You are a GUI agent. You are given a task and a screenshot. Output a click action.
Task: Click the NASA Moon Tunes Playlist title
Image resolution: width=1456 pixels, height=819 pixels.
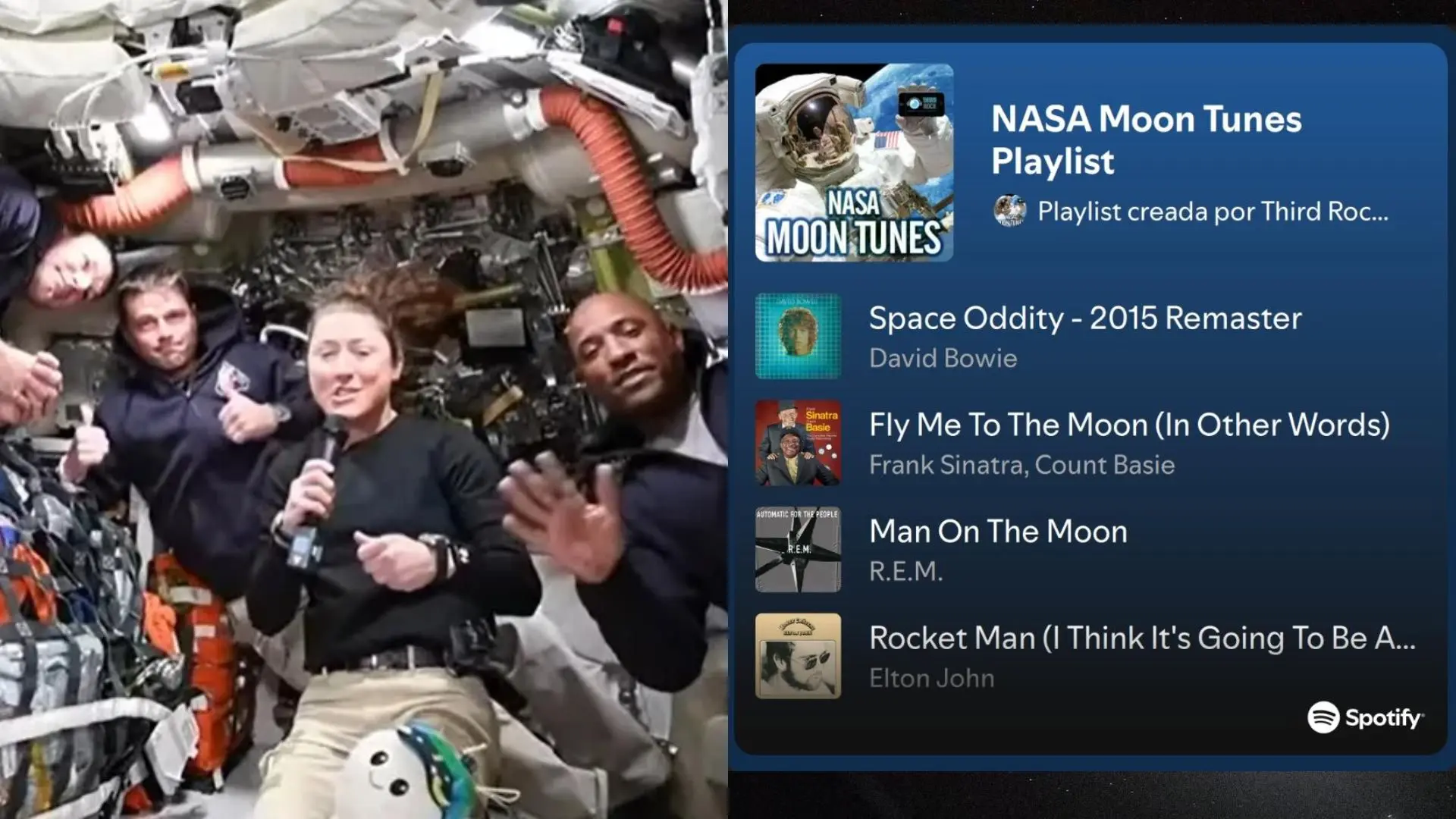click(x=1146, y=140)
